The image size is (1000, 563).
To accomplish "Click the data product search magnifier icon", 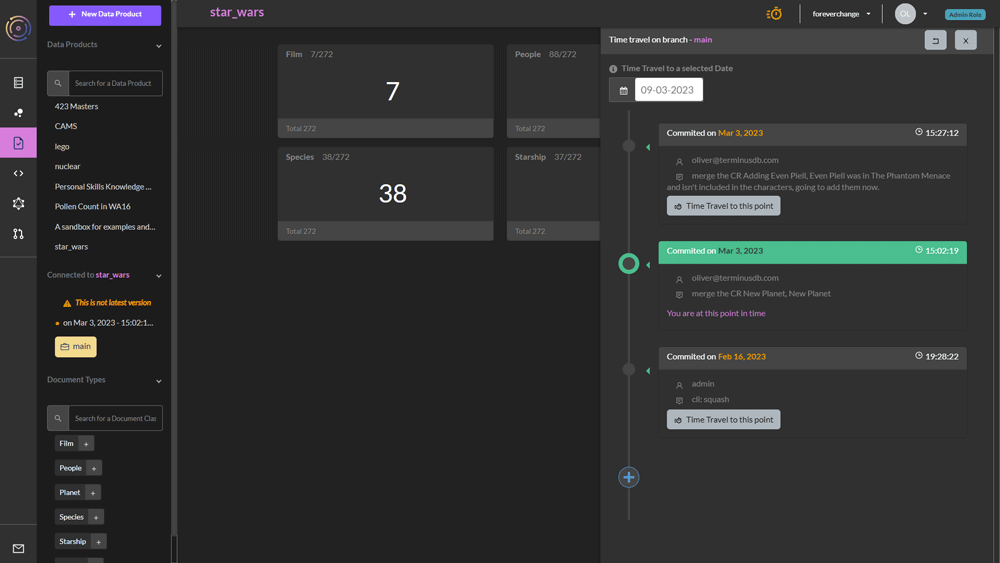I will point(58,83).
